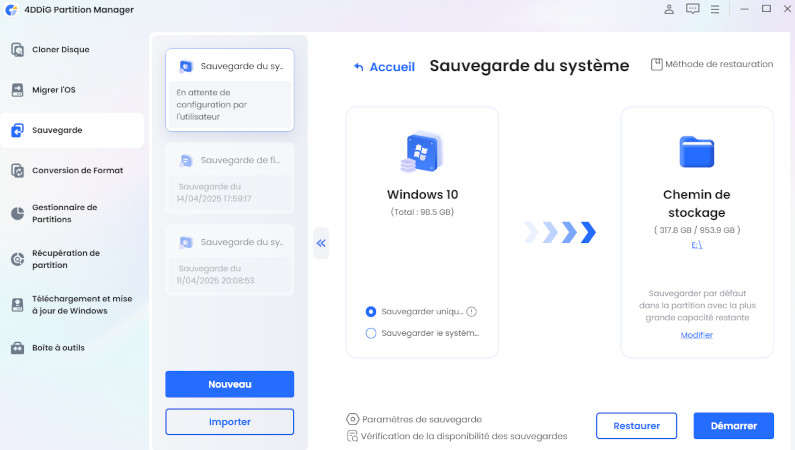
Task: Click the file backup task icon
Action: 186,161
